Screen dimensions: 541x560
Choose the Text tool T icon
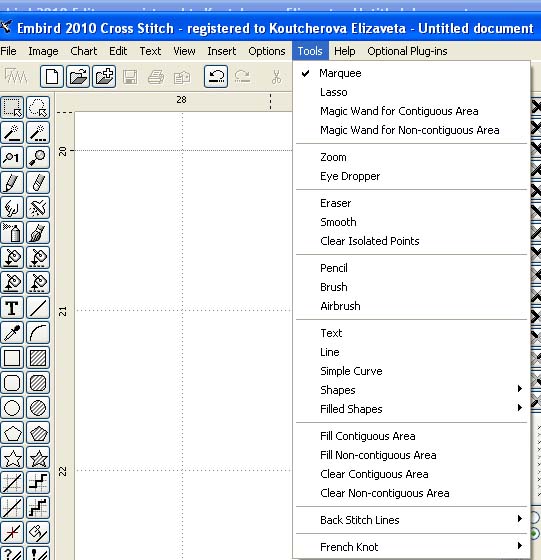point(12,308)
